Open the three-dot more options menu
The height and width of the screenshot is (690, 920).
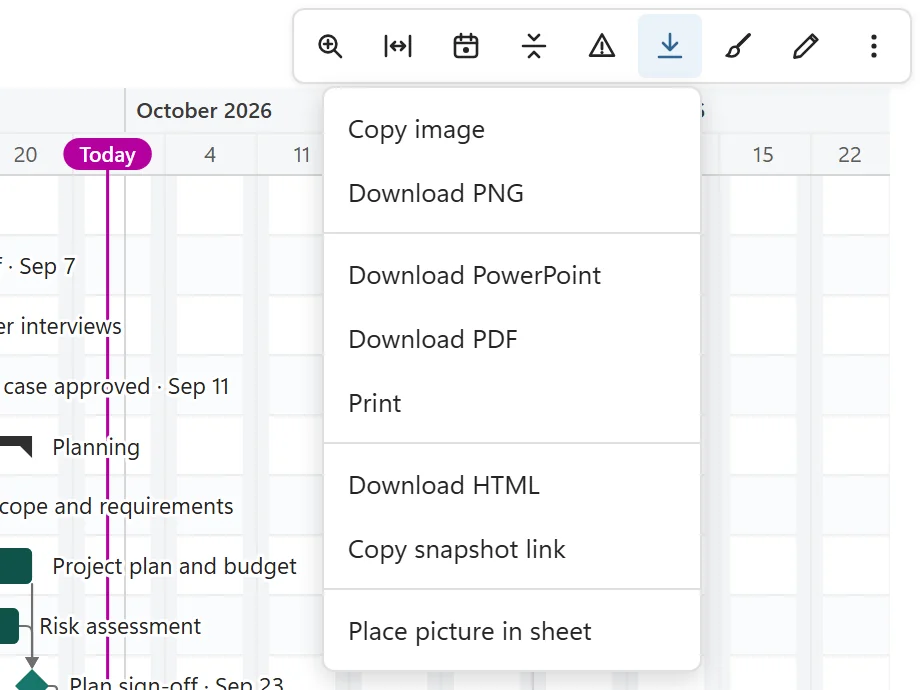874,46
